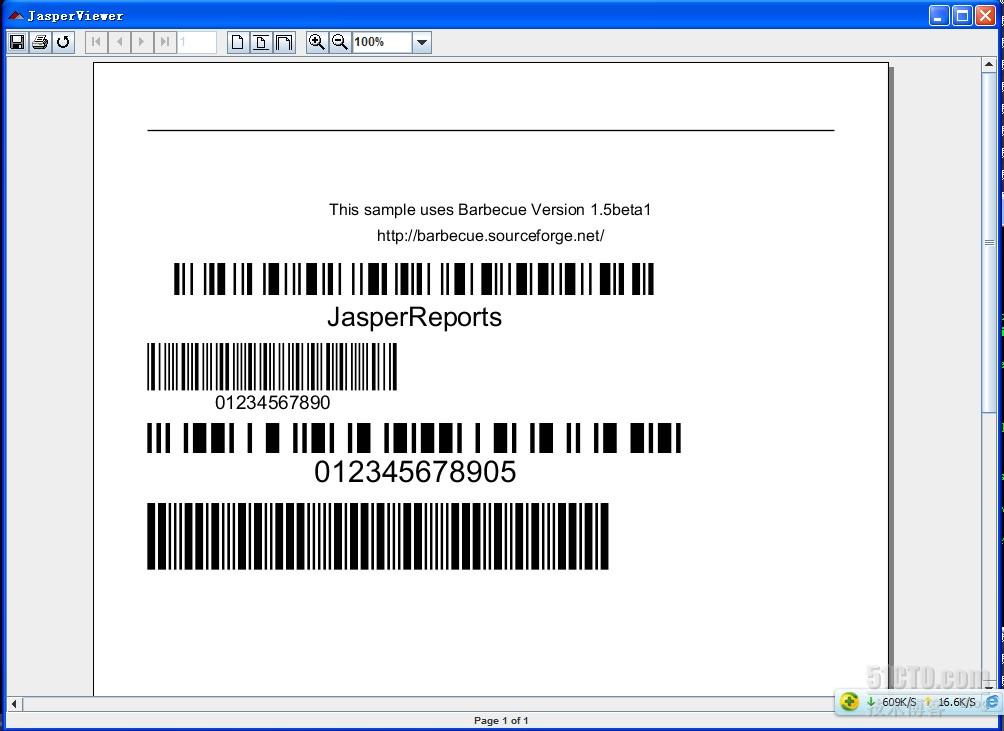Screen dimensions: 1004x731
Task: Click the Zoom In magnifier
Action: click(x=317, y=42)
